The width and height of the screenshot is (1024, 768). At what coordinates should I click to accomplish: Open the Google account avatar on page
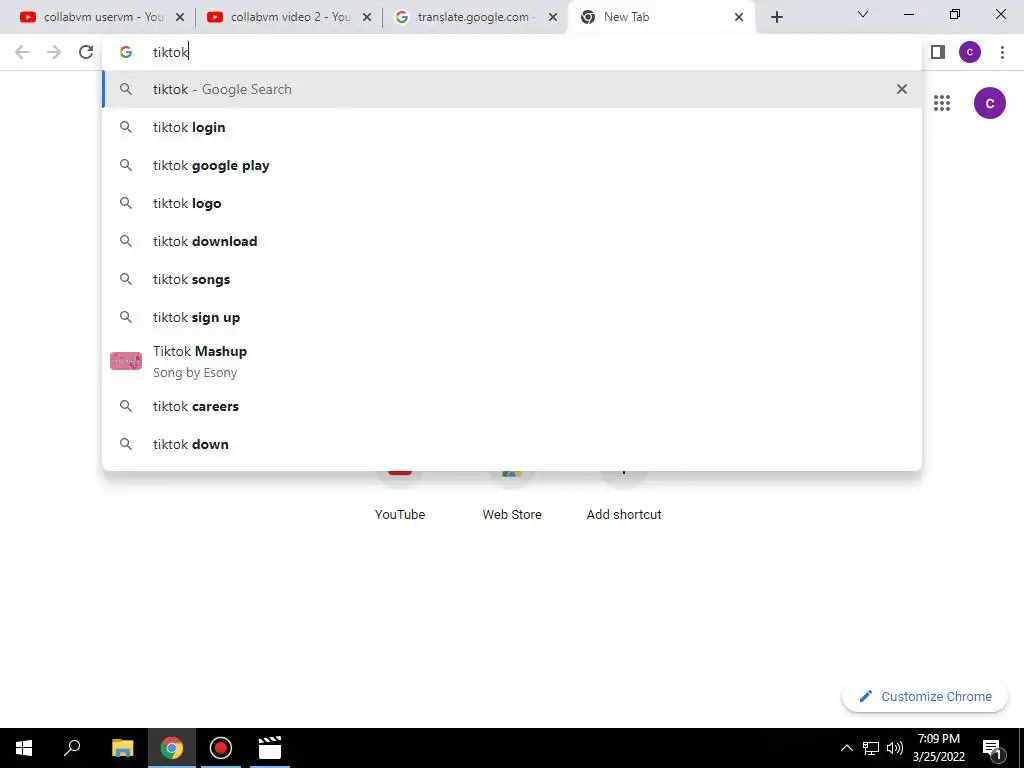tap(989, 103)
